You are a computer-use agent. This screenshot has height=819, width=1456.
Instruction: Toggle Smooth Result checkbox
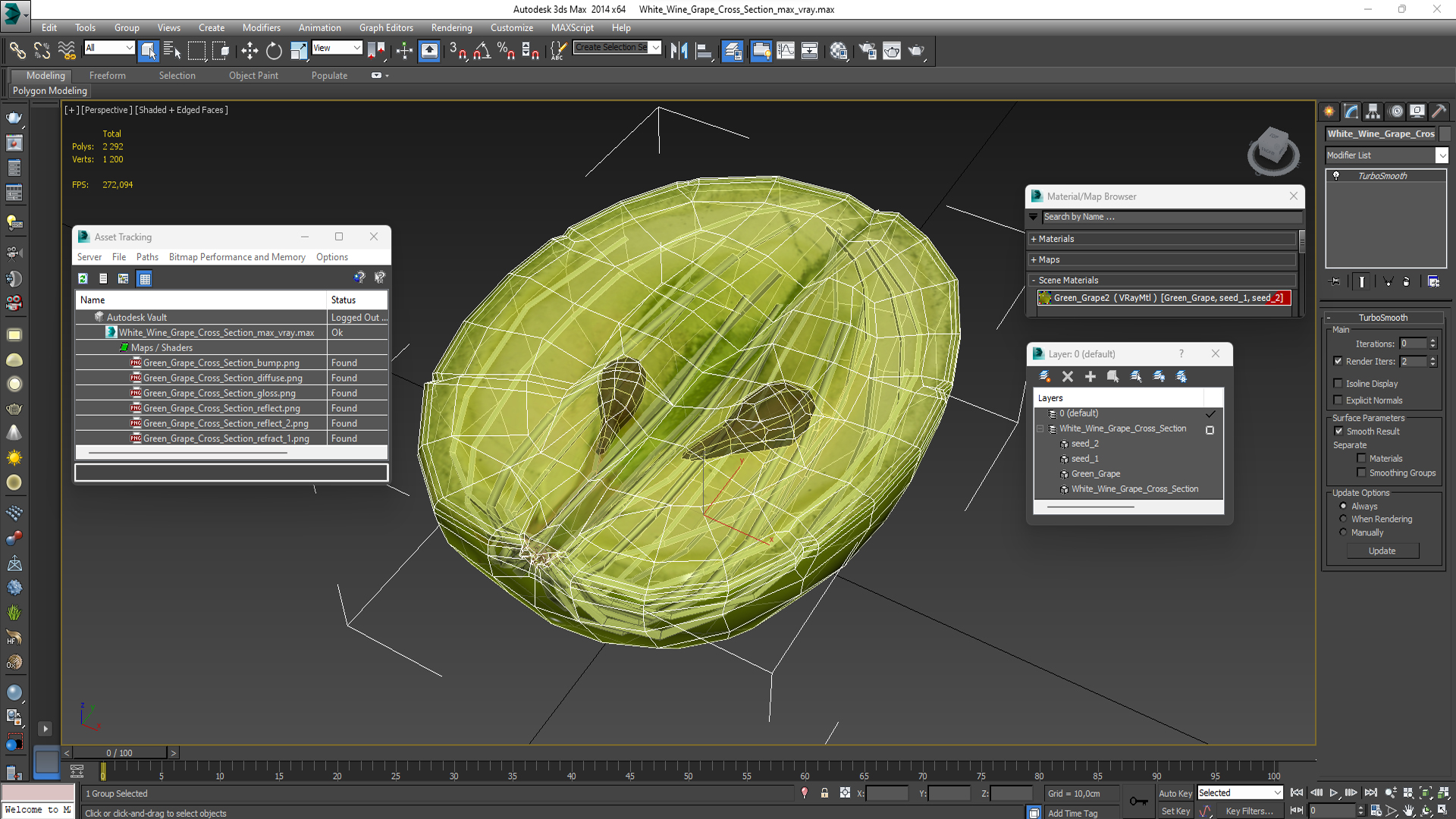(1338, 431)
